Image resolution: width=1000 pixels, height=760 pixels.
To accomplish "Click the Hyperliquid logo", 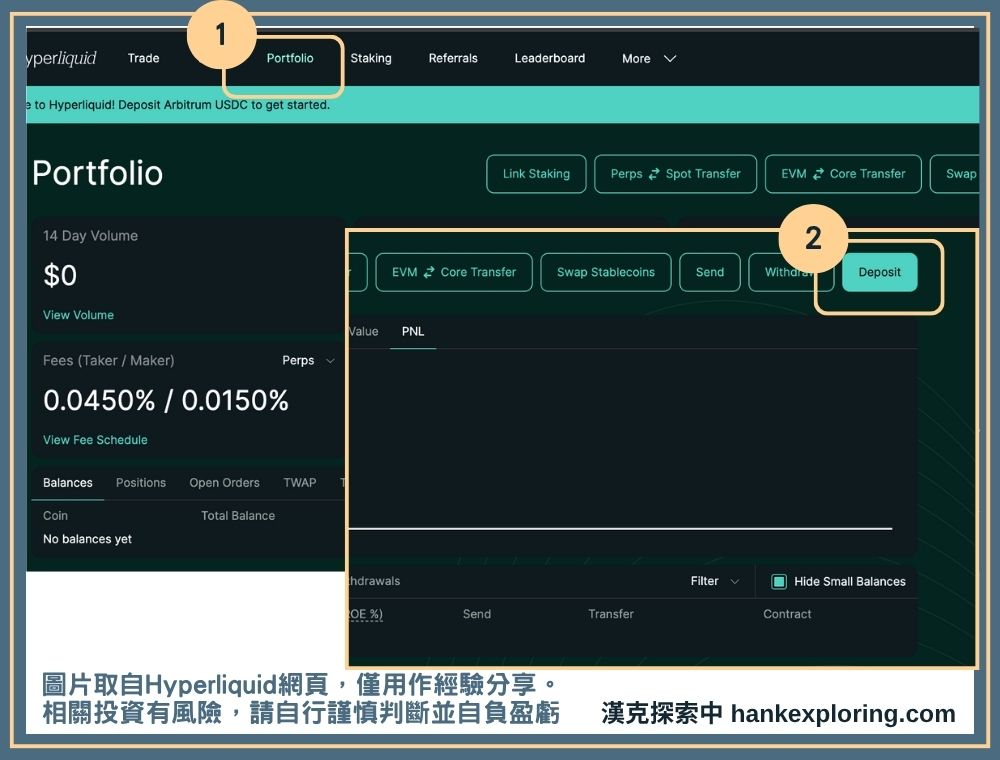I will (x=62, y=58).
